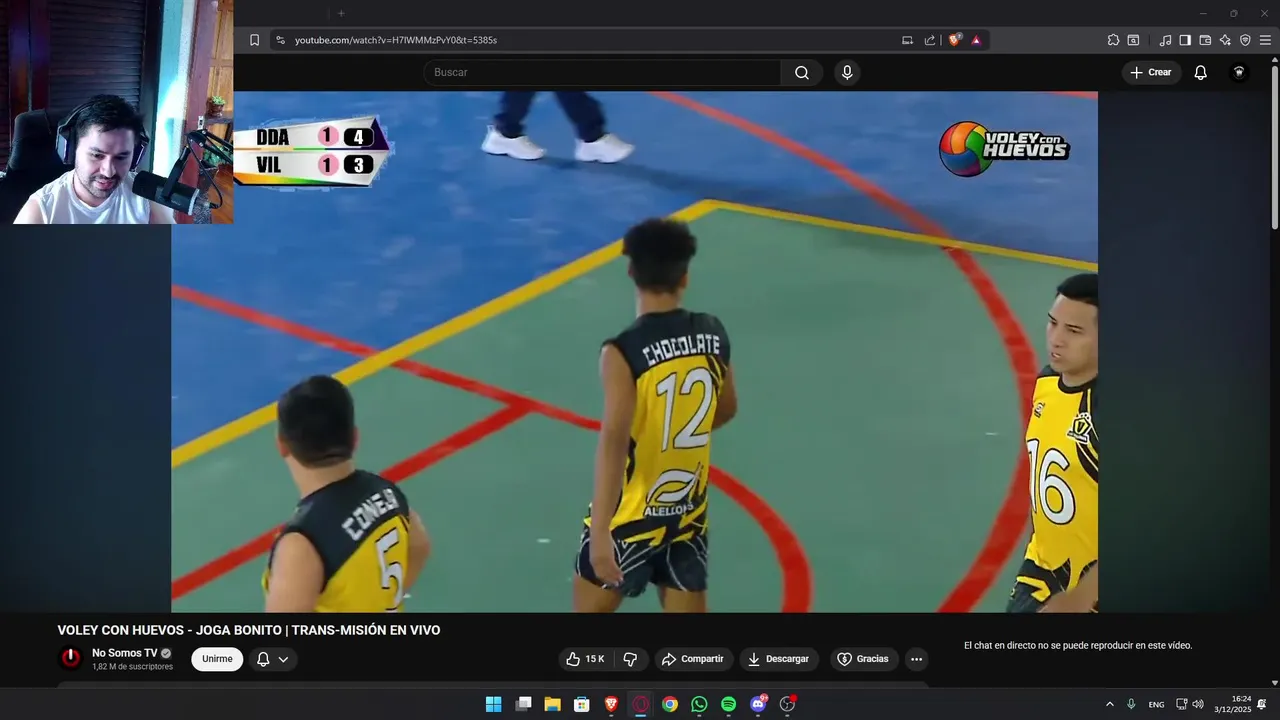This screenshot has width=1280, height=720.
Task: Open the site settings icon before the URL
Action: point(280,40)
